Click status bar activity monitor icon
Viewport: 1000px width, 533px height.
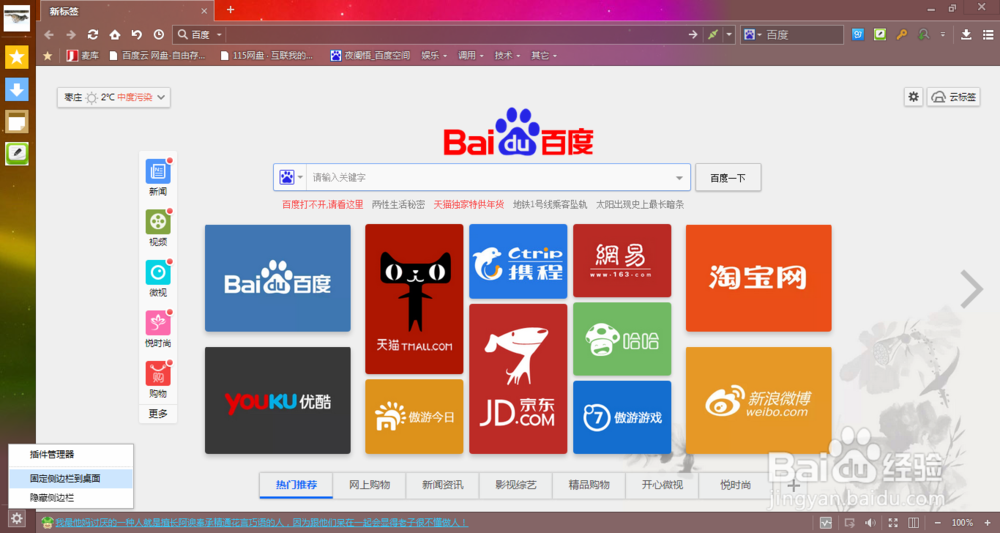[826, 523]
